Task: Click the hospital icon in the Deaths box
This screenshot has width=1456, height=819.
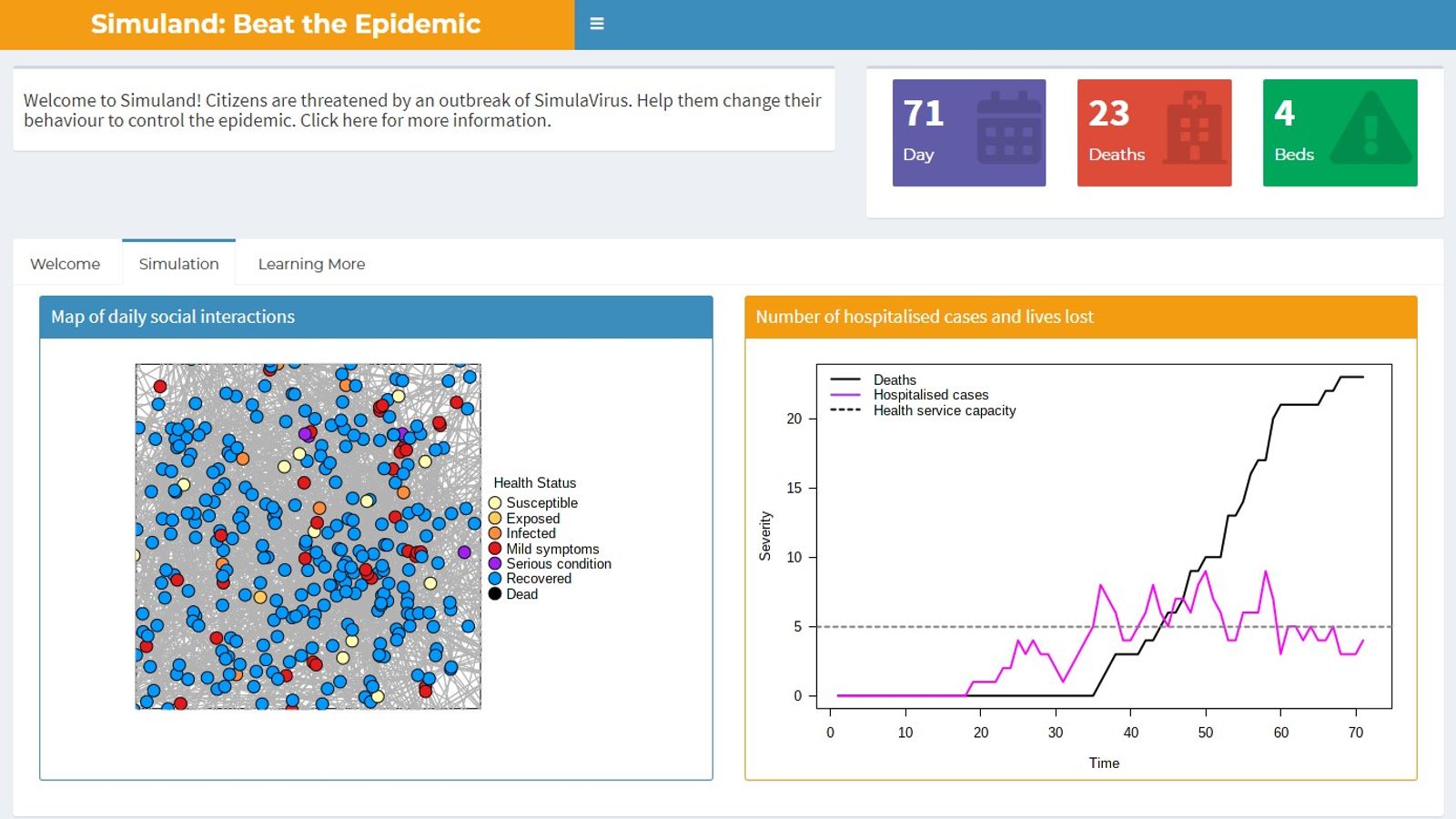Action: coord(1194,129)
